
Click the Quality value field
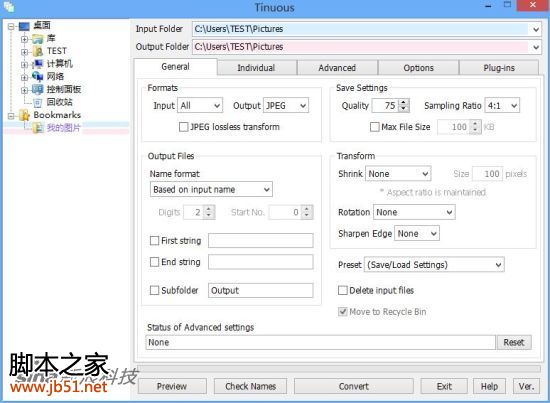[x=385, y=106]
